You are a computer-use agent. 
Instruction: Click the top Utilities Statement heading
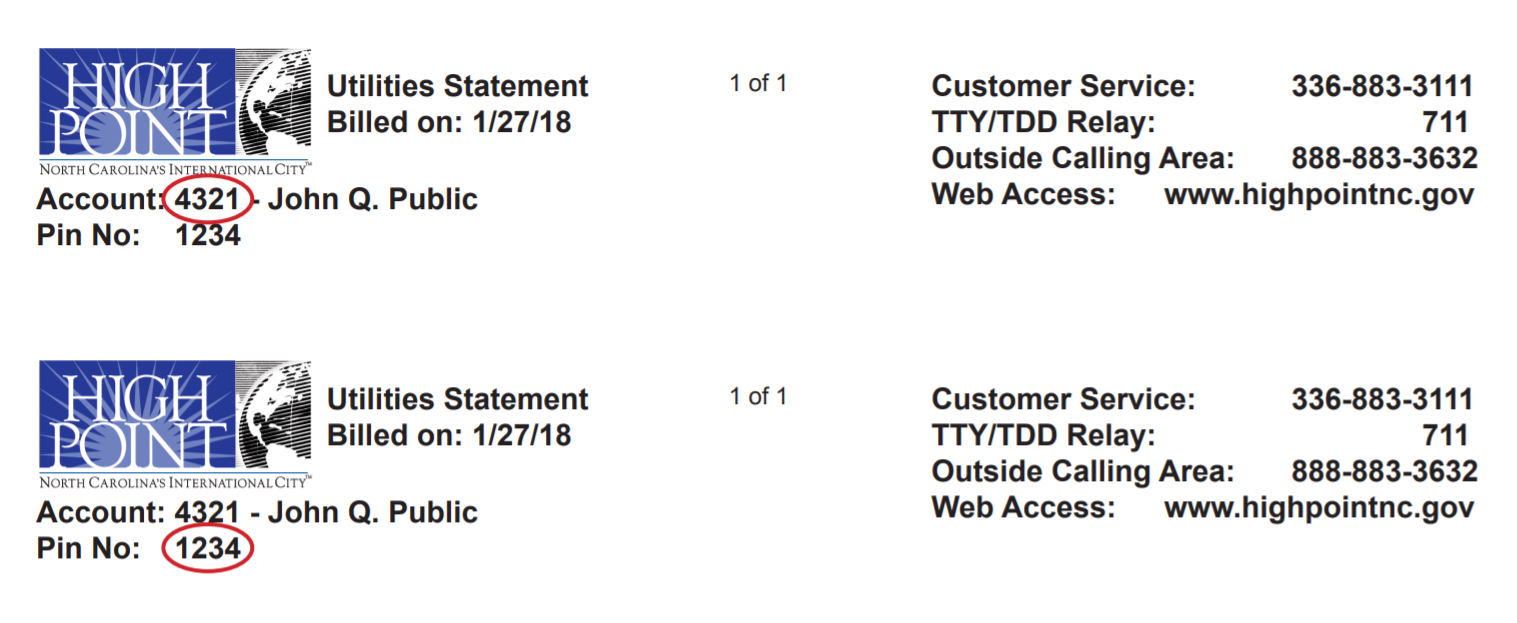coord(458,86)
